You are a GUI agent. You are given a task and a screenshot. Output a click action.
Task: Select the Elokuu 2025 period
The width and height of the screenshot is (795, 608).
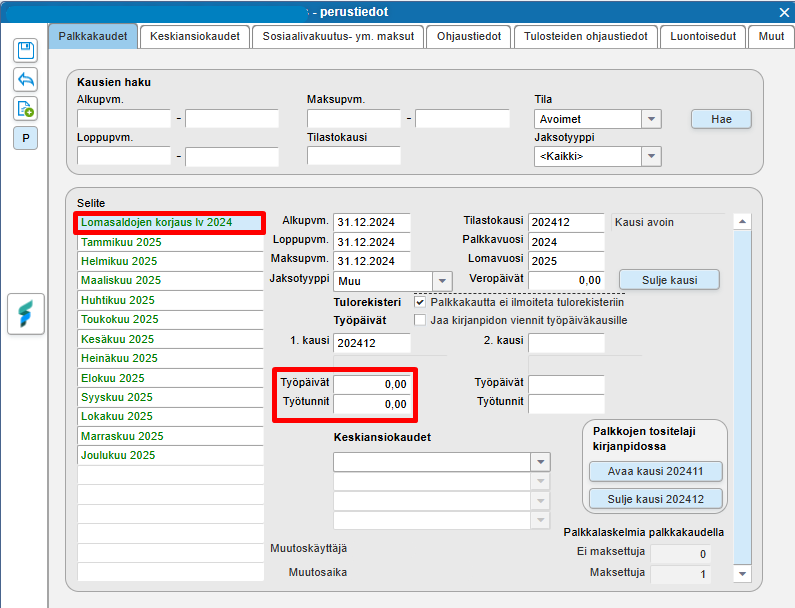170,378
